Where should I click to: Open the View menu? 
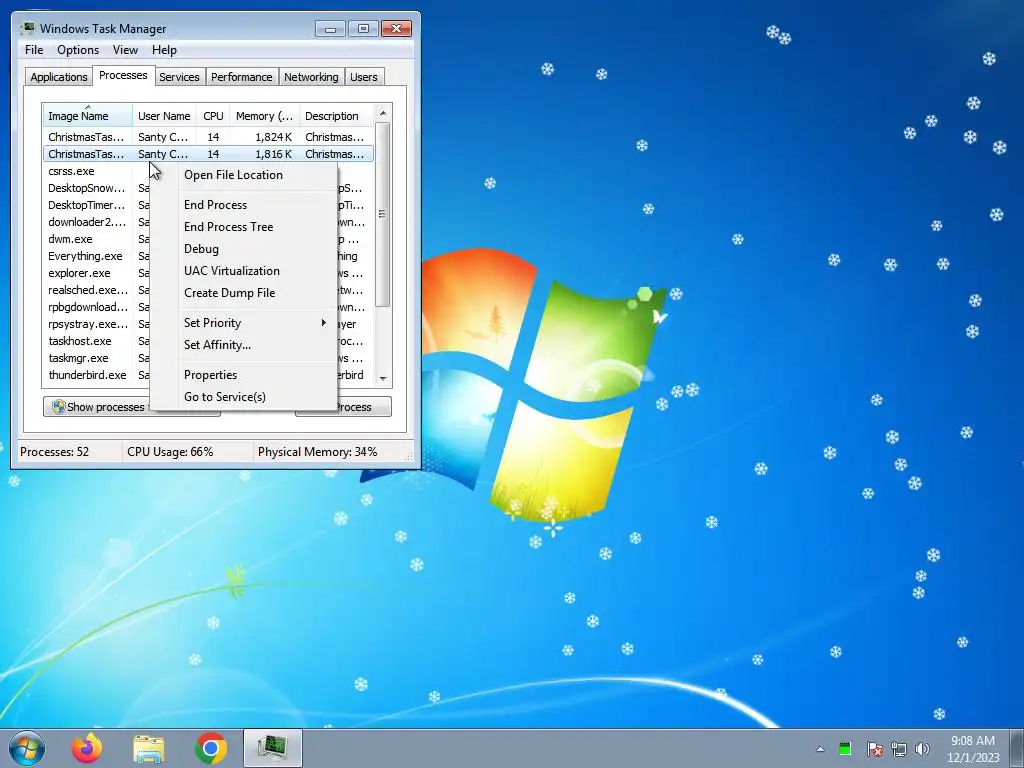click(125, 50)
